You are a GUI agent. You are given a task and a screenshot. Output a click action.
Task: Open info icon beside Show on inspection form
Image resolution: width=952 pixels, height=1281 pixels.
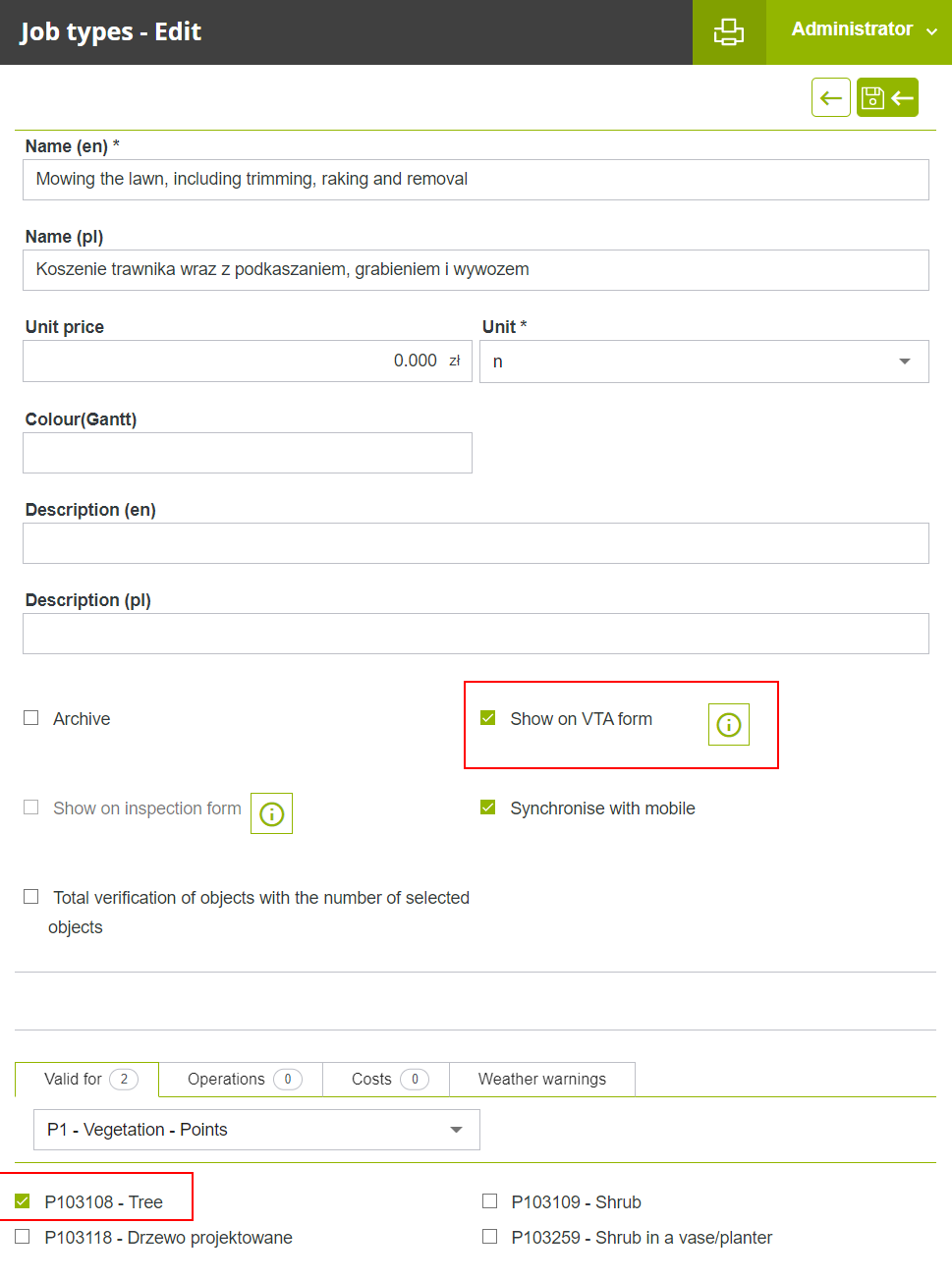coord(271,814)
